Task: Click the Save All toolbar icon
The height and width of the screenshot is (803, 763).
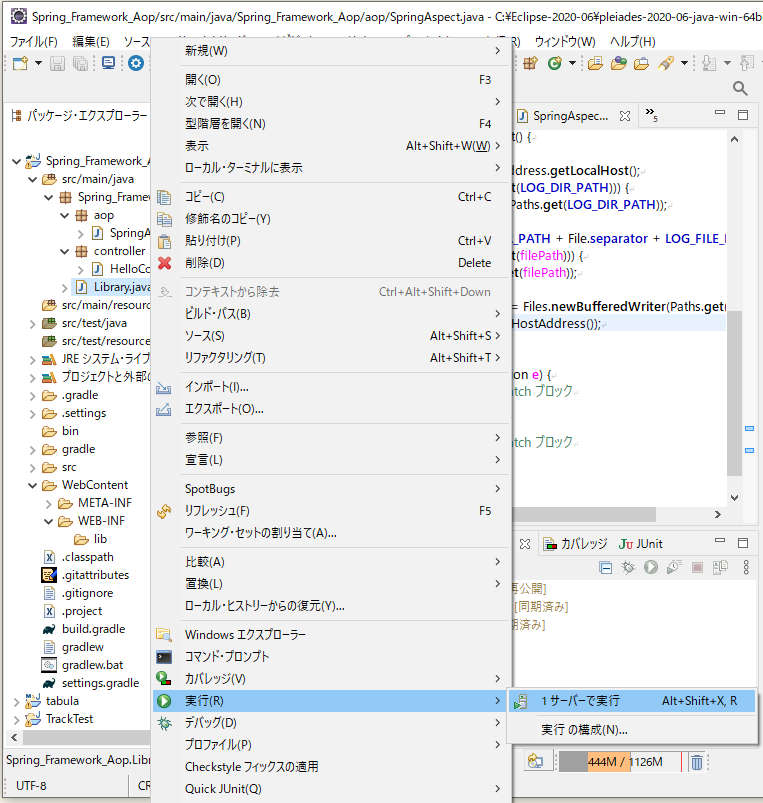Action: pyautogui.click(x=80, y=64)
